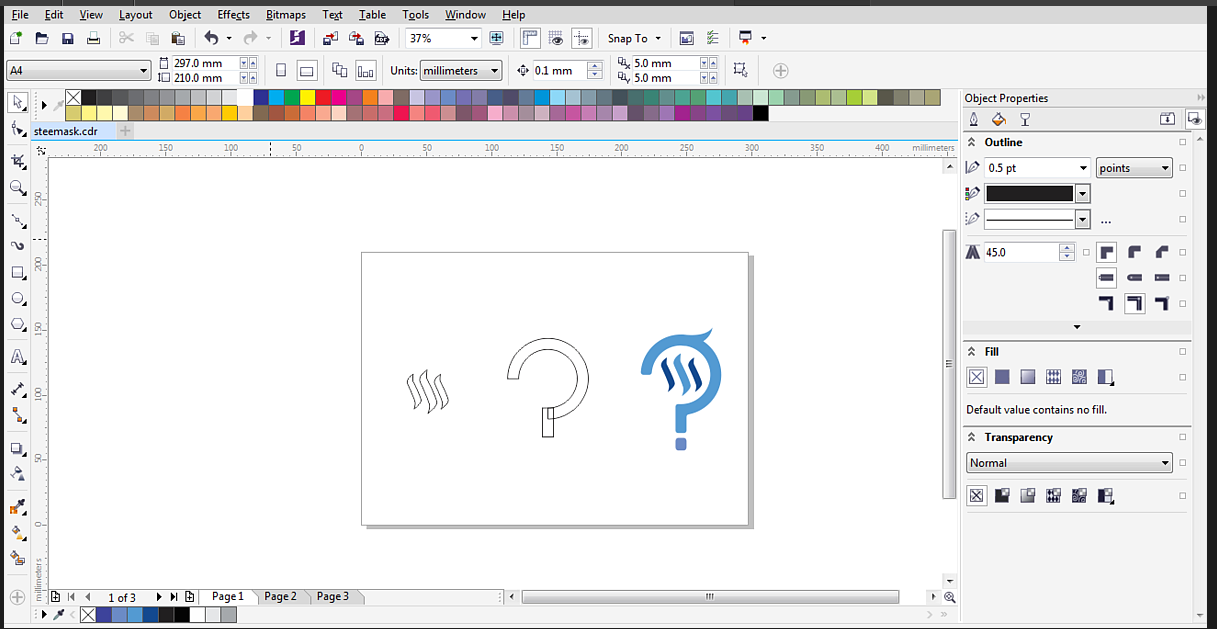Click the page width field 297.0 mm
The height and width of the screenshot is (629, 1217).
tap(204, 63)
